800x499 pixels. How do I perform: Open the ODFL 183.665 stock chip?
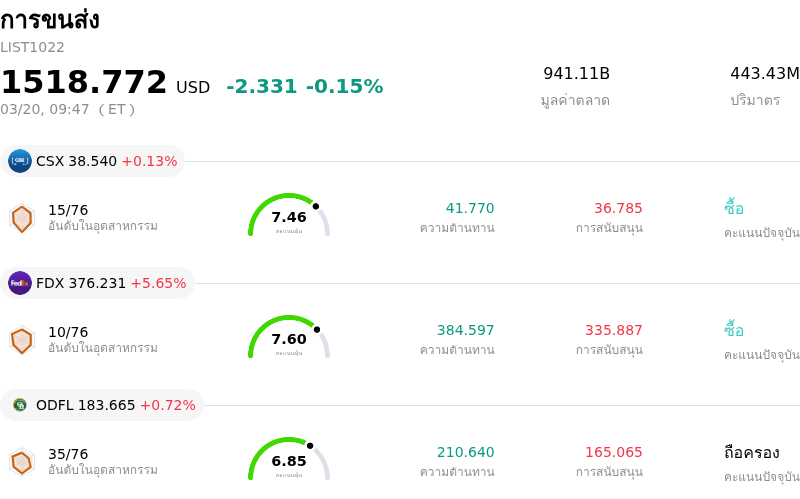tap(103, 405)
